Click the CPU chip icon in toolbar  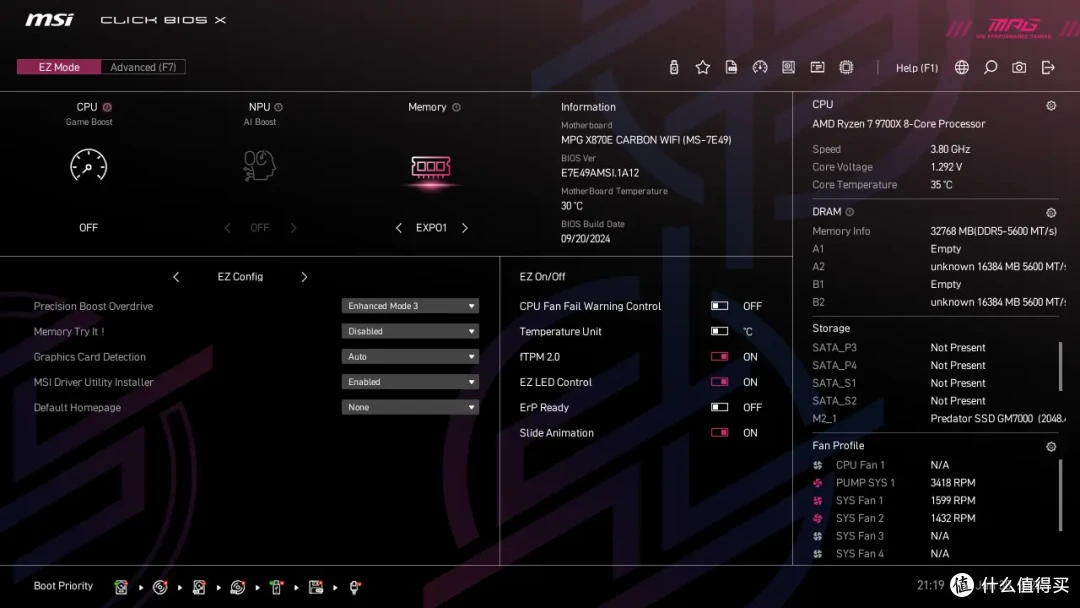[x=847, y=67]
